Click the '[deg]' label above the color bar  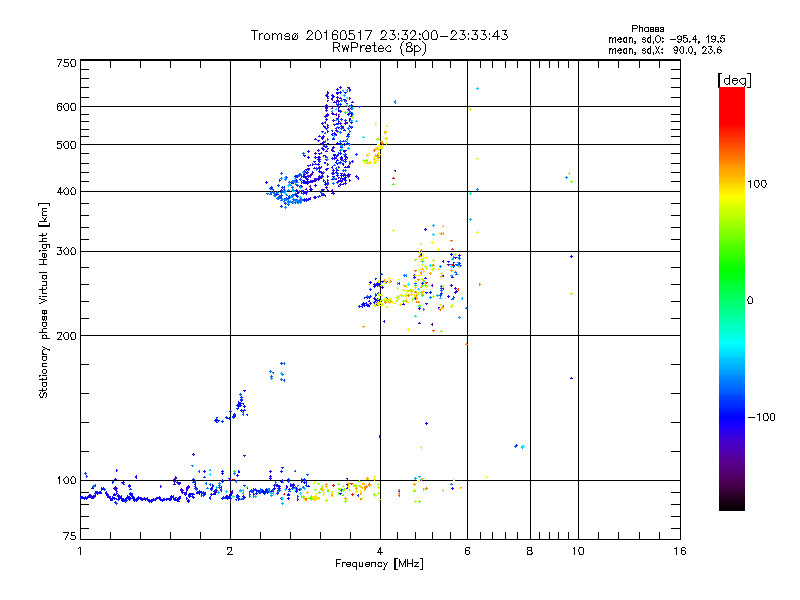(734, 80)
